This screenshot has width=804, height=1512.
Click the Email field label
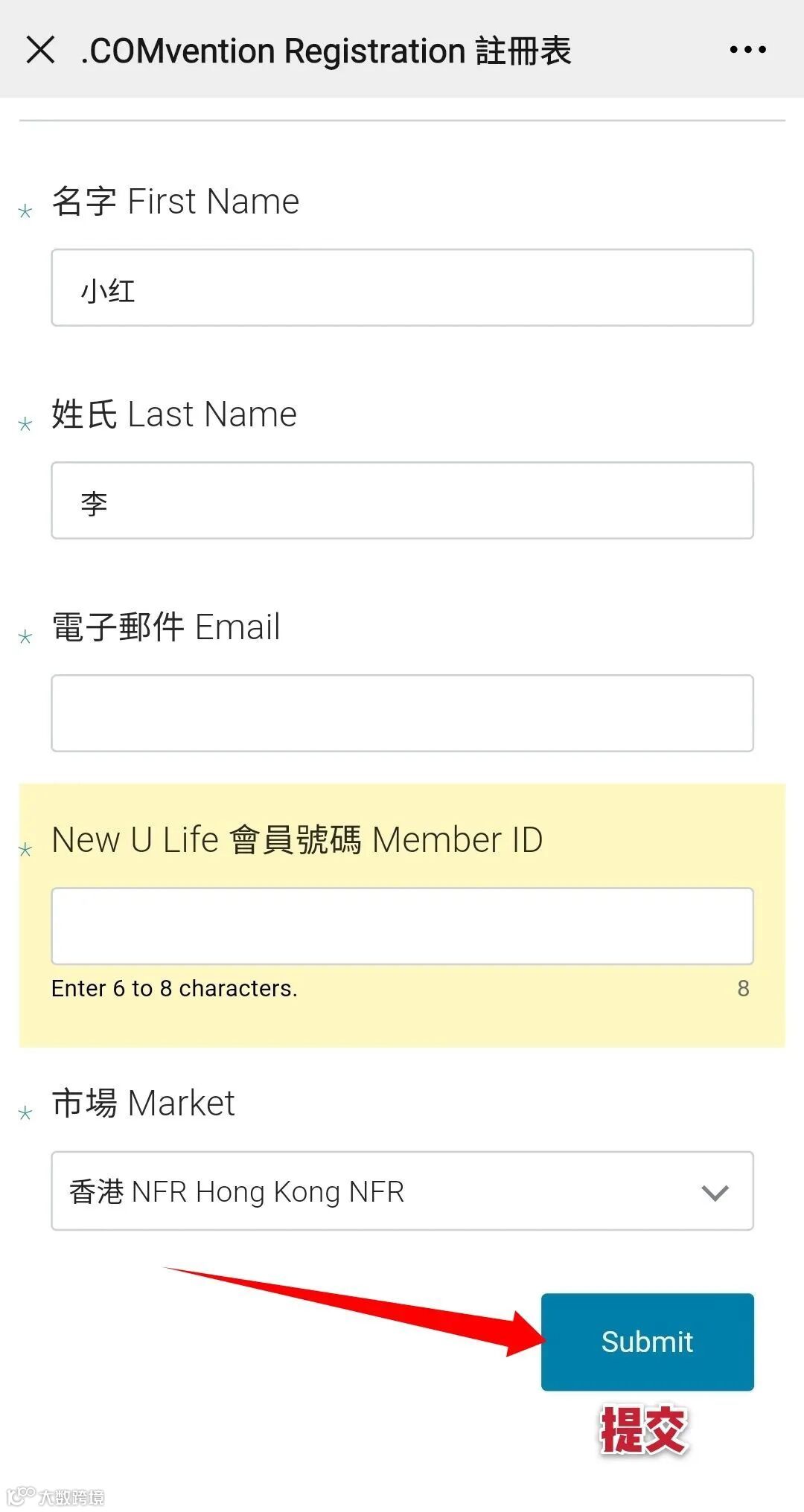coord(166,627)
